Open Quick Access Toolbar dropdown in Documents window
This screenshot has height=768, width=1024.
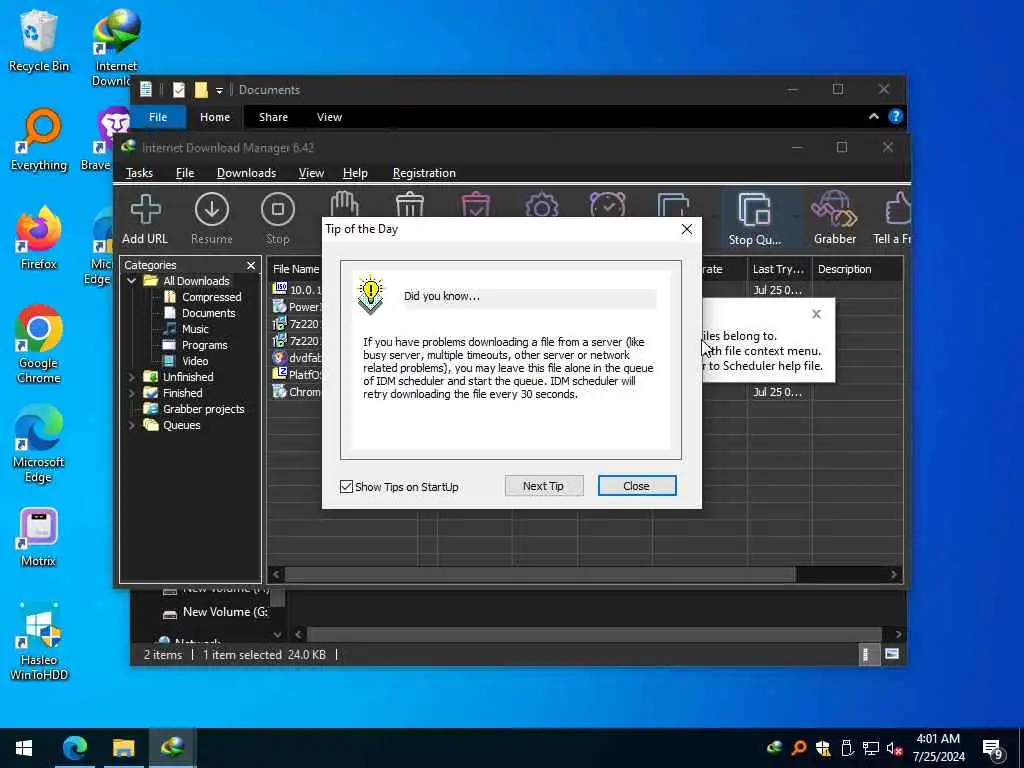[x=219, y=90]
